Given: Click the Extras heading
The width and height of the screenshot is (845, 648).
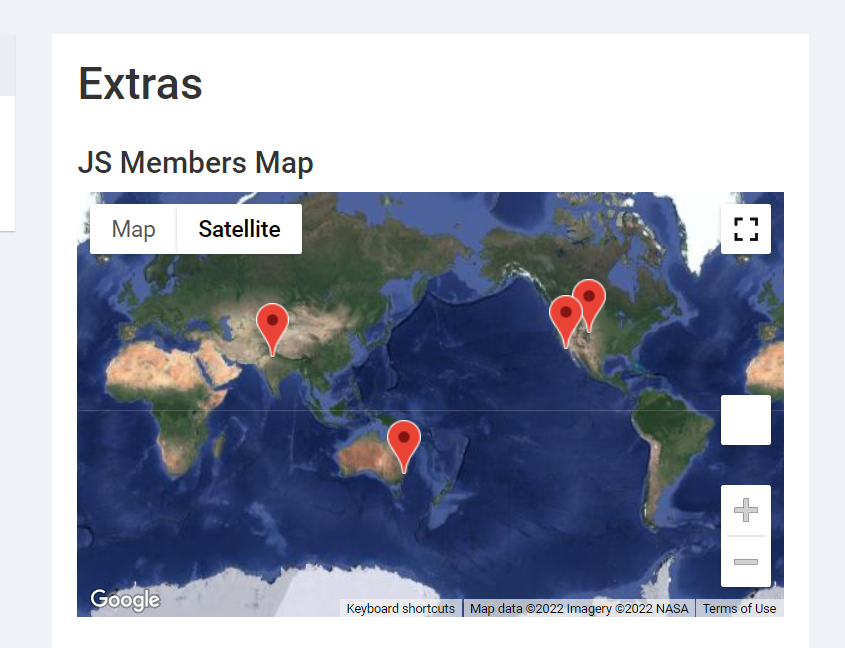Looking at the screenshot, I should coord(140,83).
